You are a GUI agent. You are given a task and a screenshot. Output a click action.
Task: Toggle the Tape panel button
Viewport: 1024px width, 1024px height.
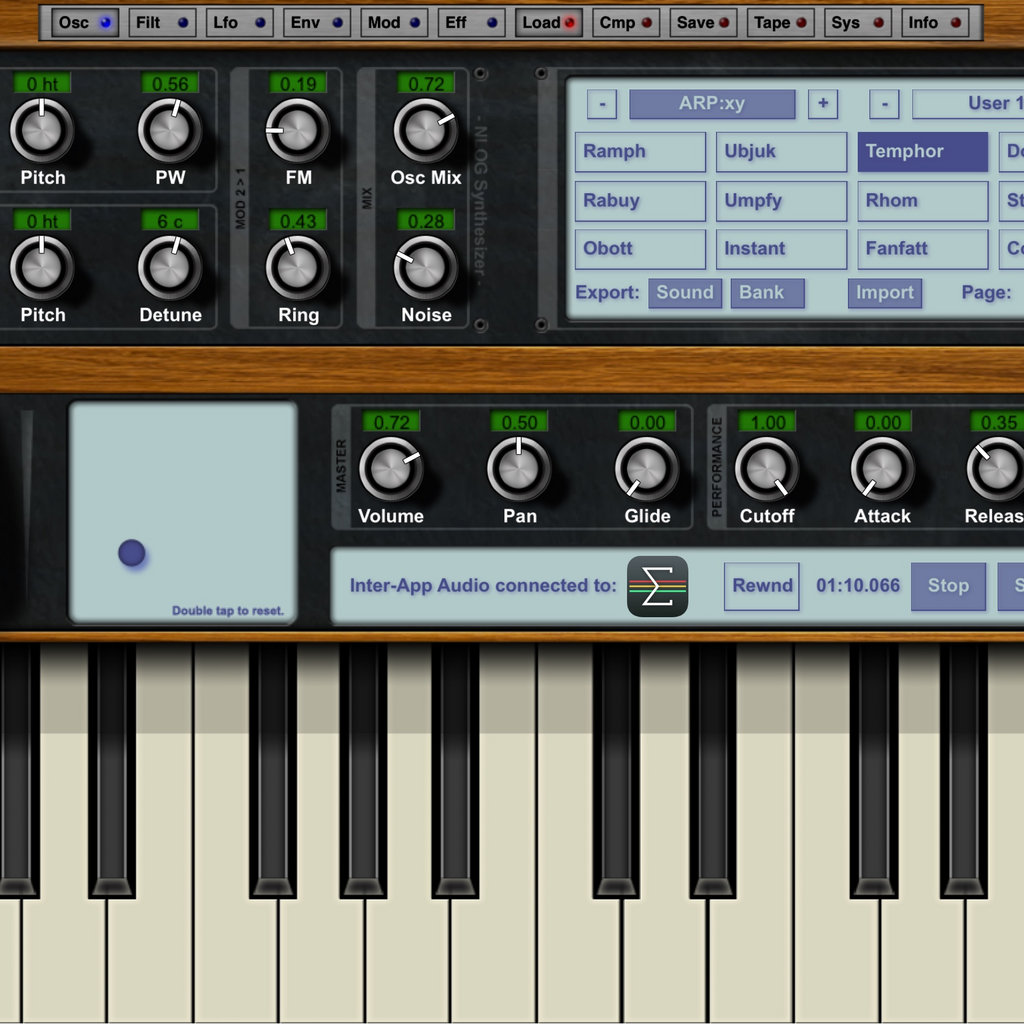tap(782, 22)
